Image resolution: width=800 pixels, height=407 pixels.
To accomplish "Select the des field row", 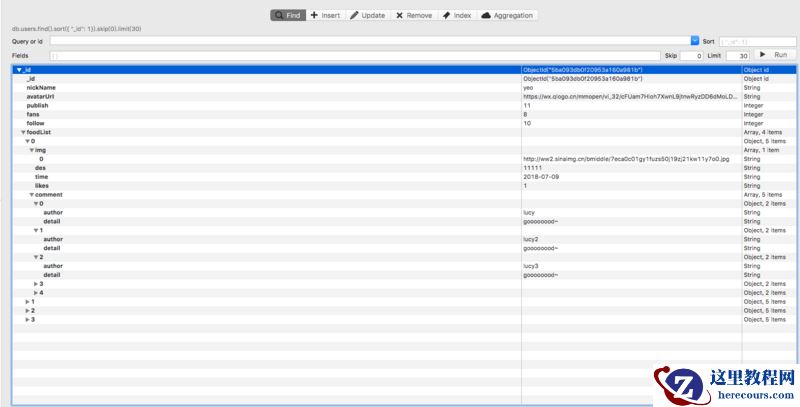I will click(404, 168).
